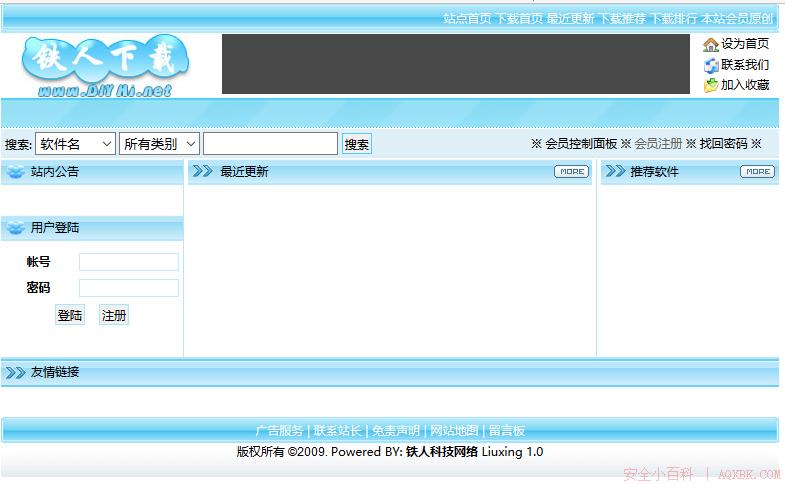785x484 pixels.
Task: Click the icon beside 联系我们
Action: 711,66
